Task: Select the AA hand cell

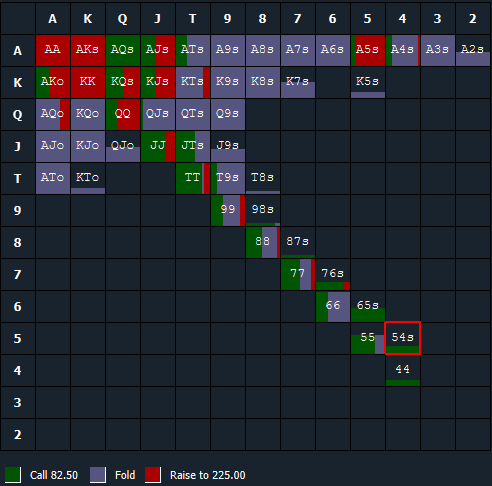Action: coord(53,50)
